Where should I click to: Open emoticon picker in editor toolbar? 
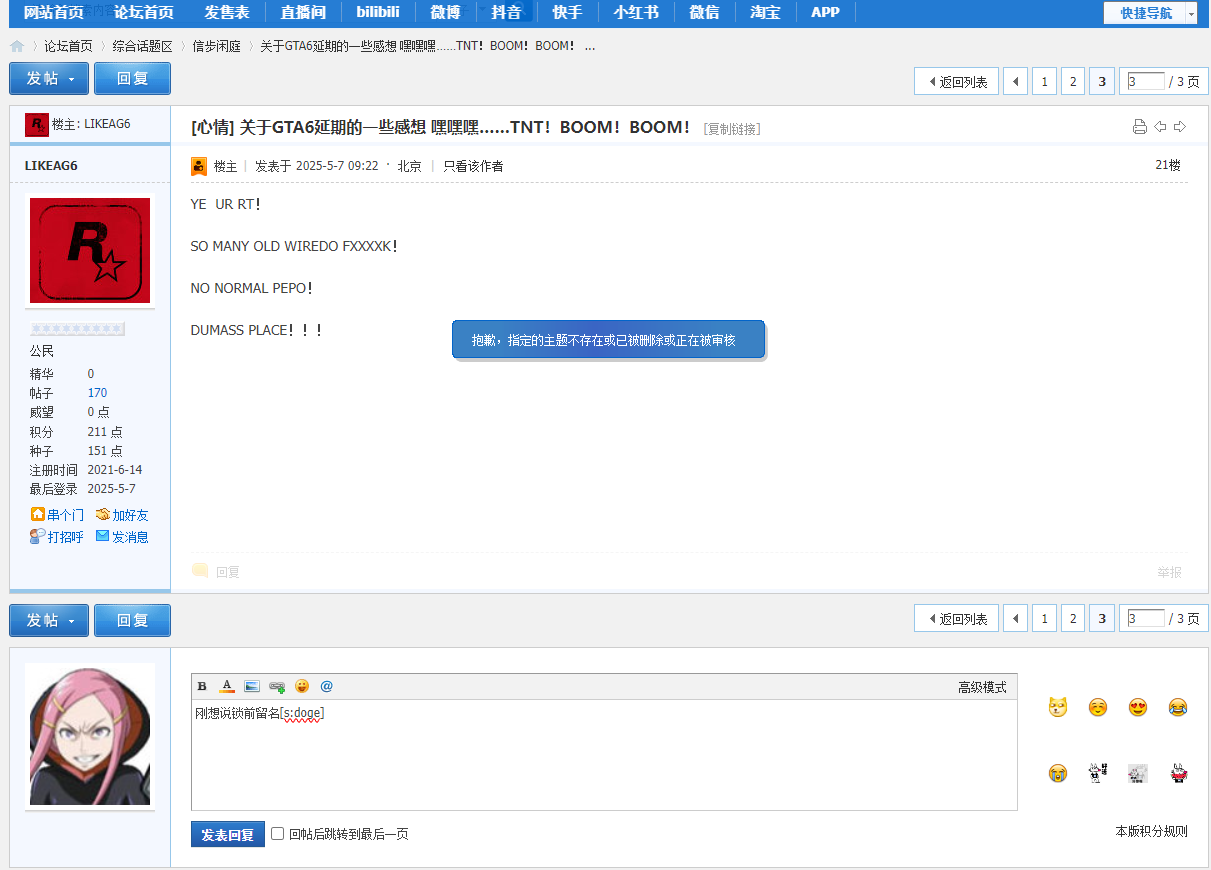click(x=302, y=686)
